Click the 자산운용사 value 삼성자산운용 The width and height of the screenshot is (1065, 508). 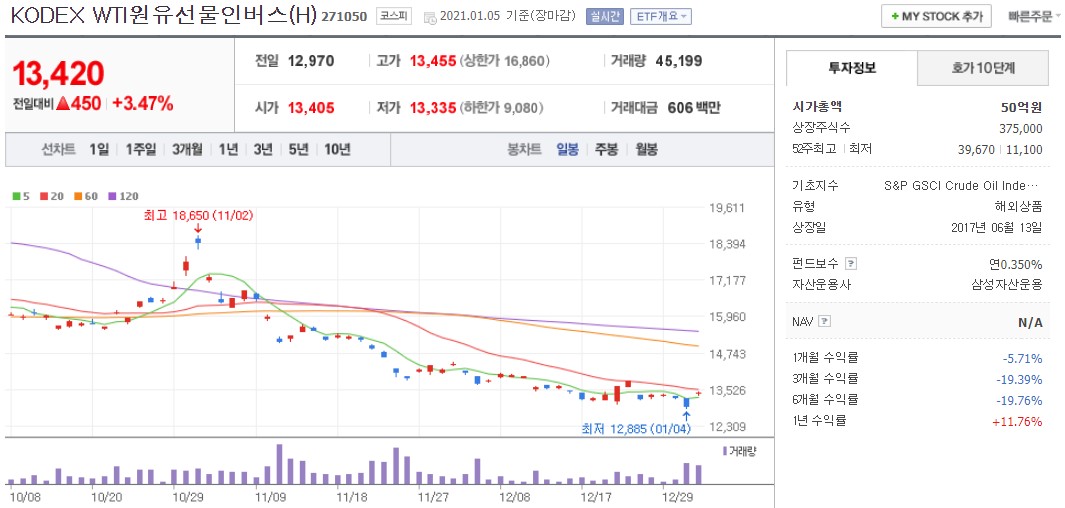coord(1007,285)
